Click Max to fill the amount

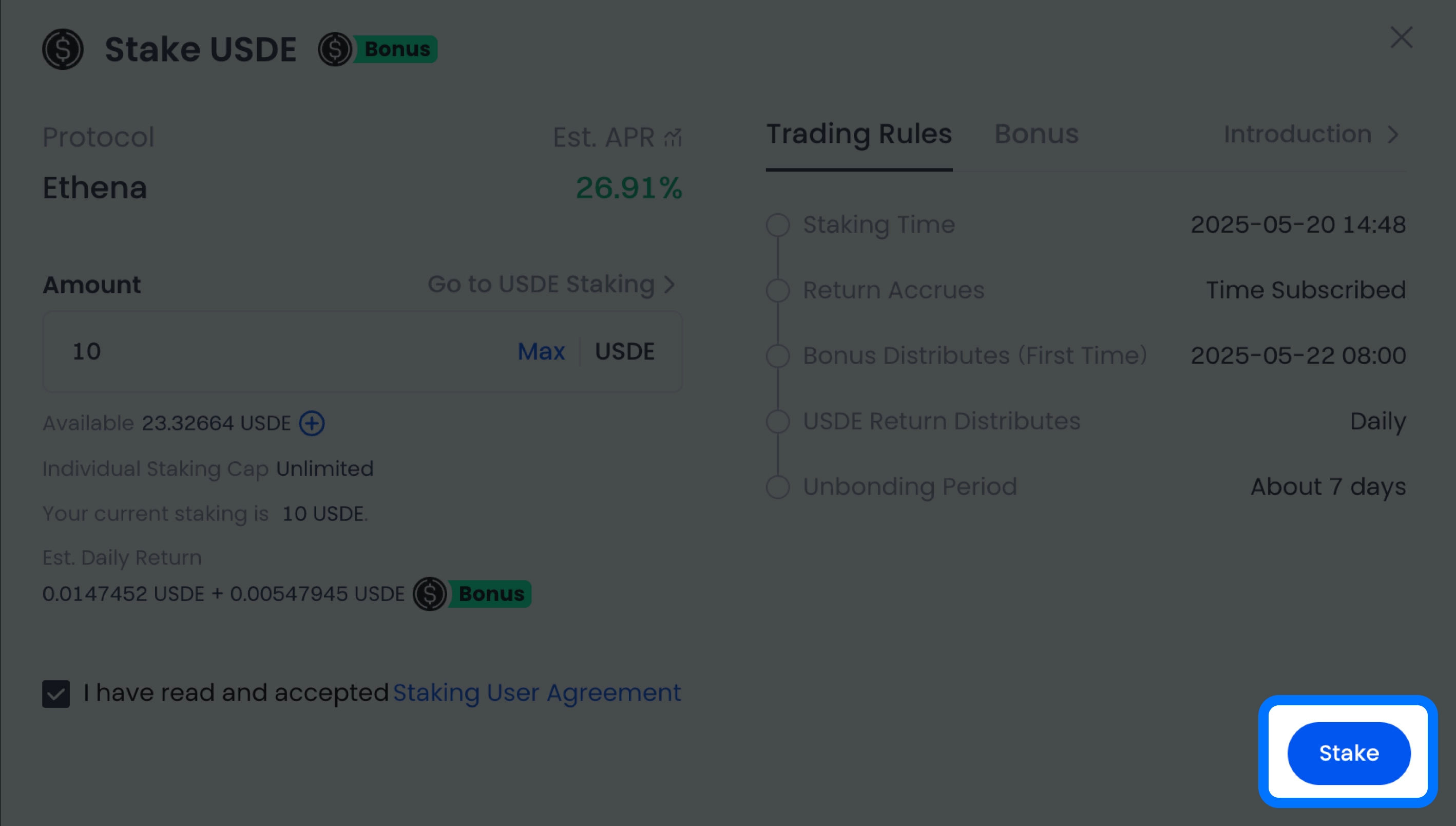[541, 352]
